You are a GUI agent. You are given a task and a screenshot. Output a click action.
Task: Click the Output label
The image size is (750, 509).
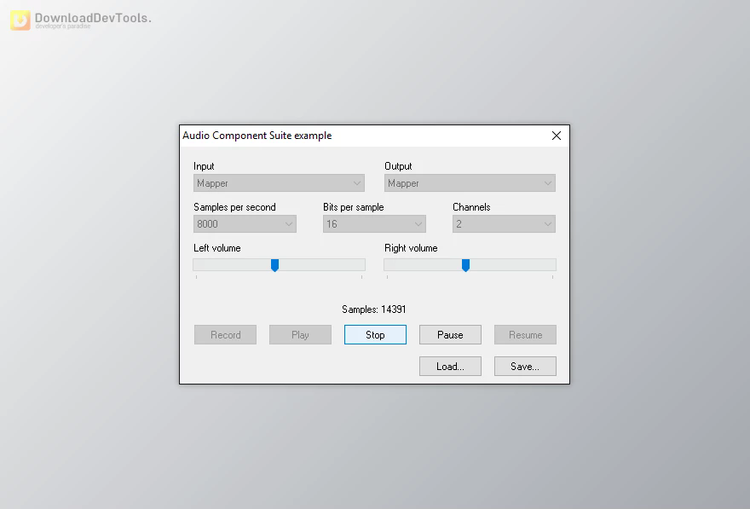(398, 166)
